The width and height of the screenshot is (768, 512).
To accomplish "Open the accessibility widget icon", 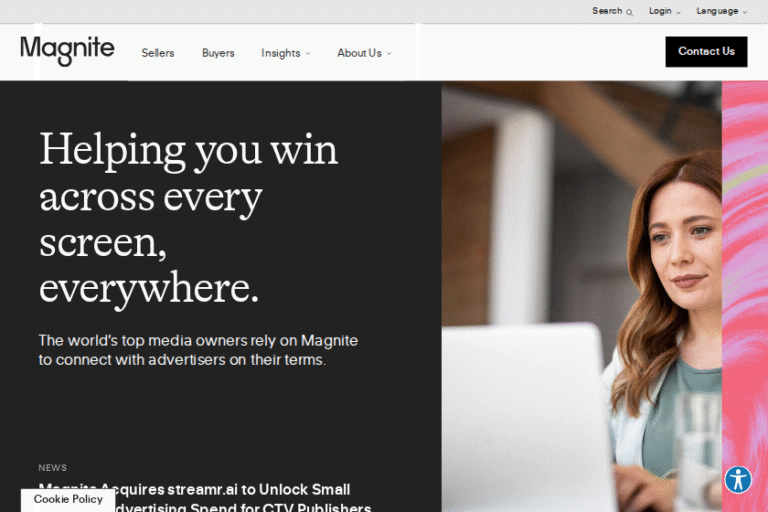I will tap(738, 479).
